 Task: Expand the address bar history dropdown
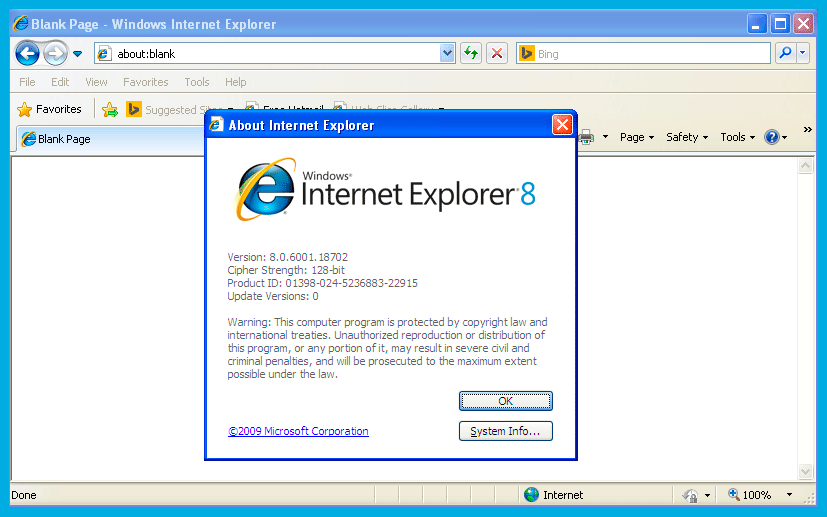point(447,53)
